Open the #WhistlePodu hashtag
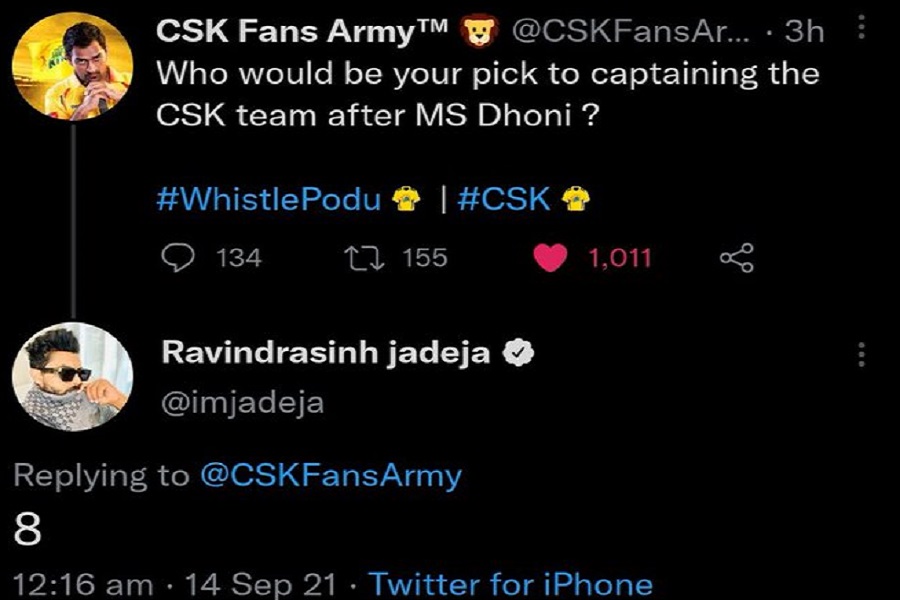 pos(269,199)
